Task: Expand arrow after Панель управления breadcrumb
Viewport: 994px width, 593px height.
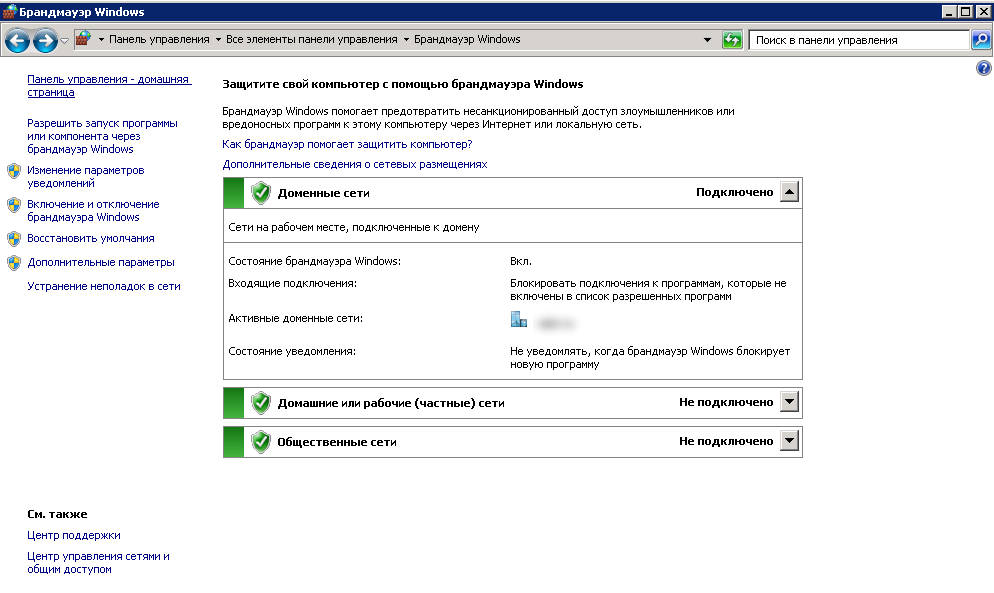Action: pos(218,39)
